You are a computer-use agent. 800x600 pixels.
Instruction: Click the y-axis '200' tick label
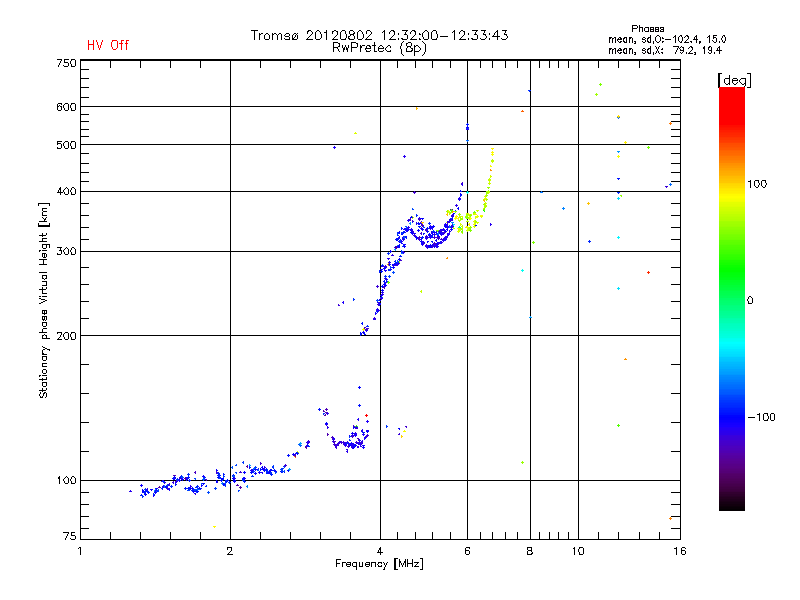click(x=67, y=336)
